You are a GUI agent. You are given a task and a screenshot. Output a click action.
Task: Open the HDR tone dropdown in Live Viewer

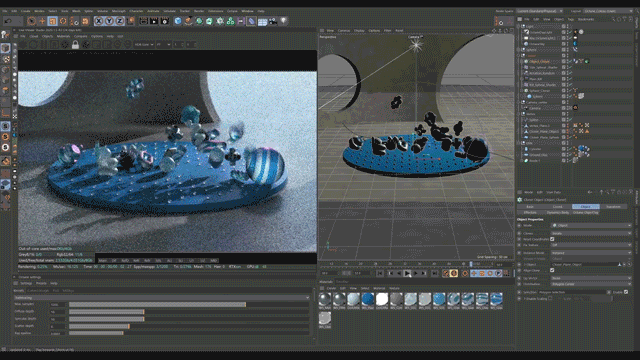(144, 44)
